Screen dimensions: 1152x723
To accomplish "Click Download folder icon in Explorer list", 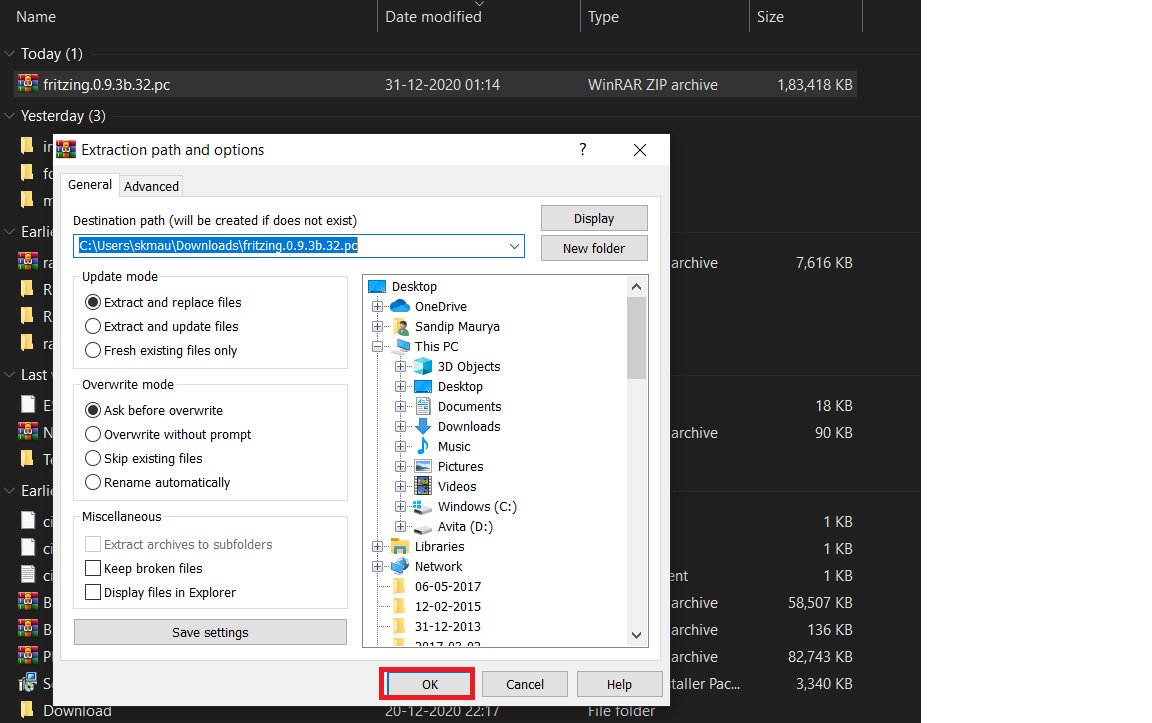I will click(x=27, y=710).
